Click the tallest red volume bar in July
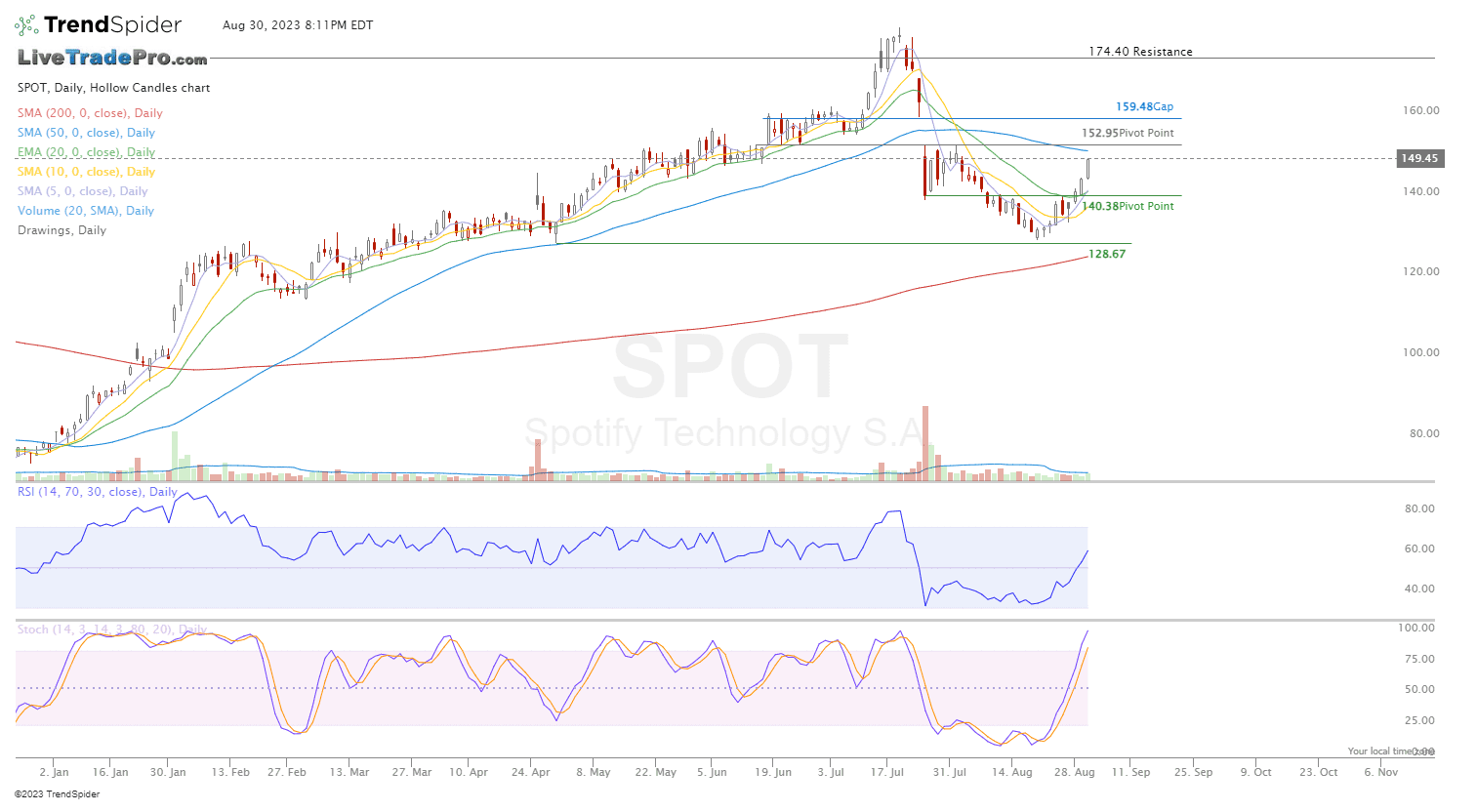Screen dimensions: 1477x812 point(924,442)
